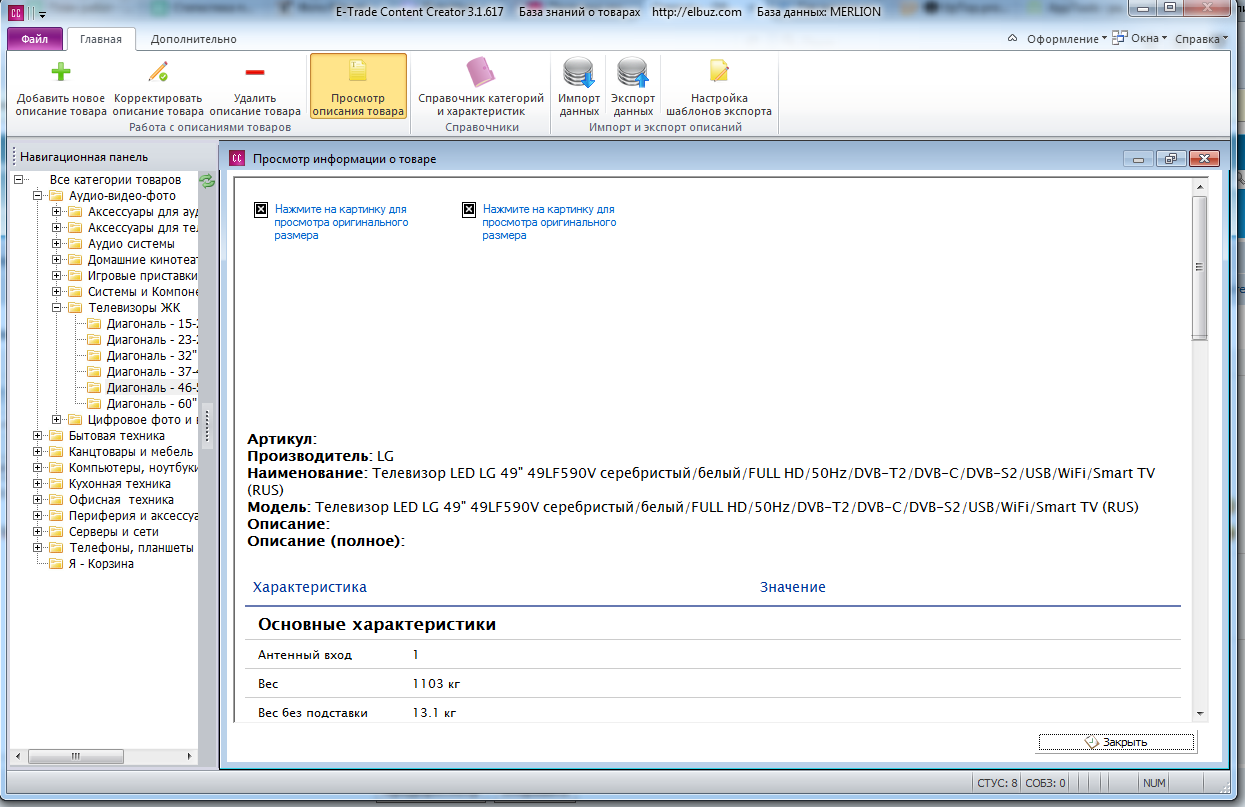
Task: Click Навигационная панель header
Action: tap(84, 157)
